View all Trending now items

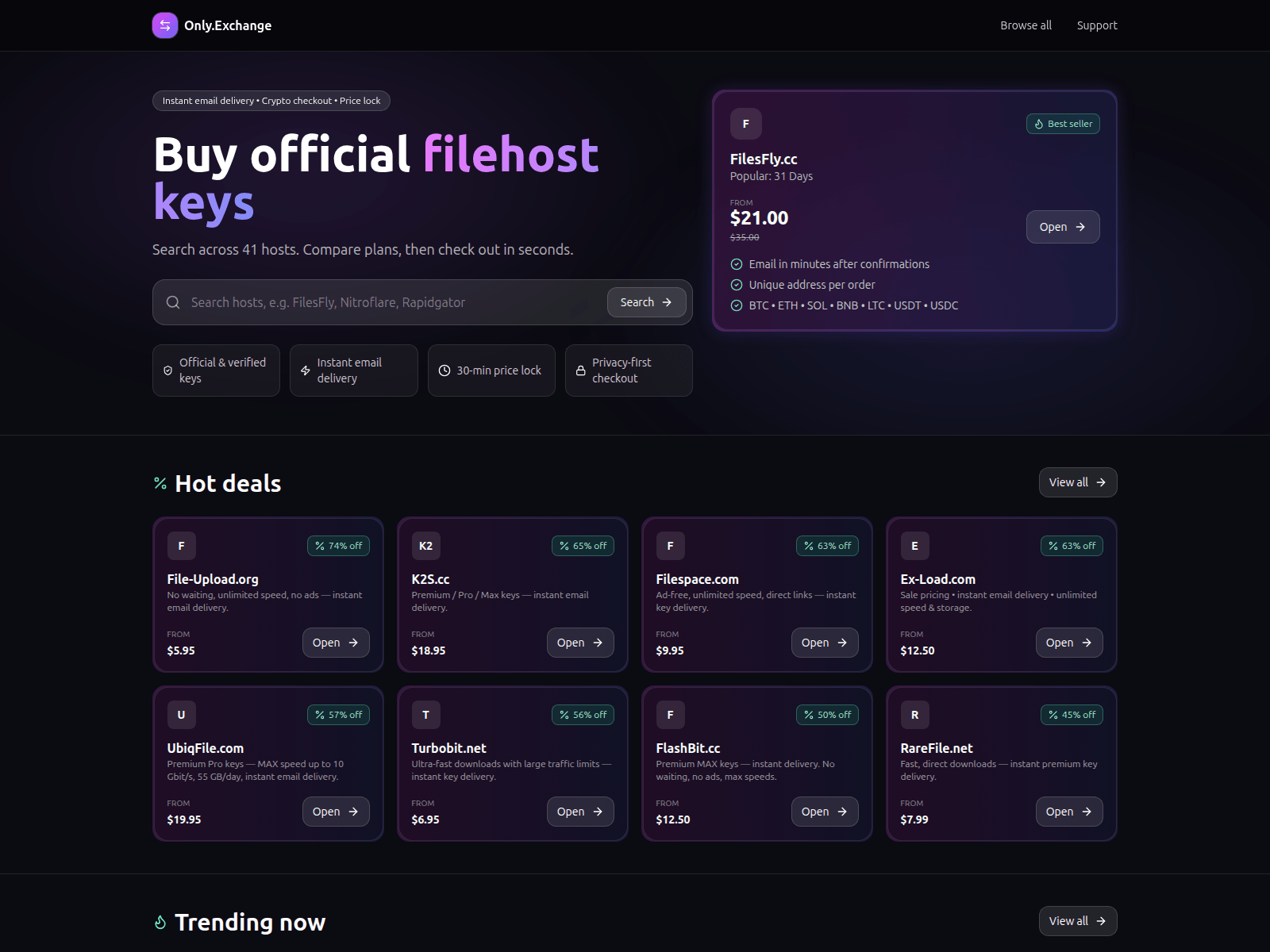[1077, 921]
